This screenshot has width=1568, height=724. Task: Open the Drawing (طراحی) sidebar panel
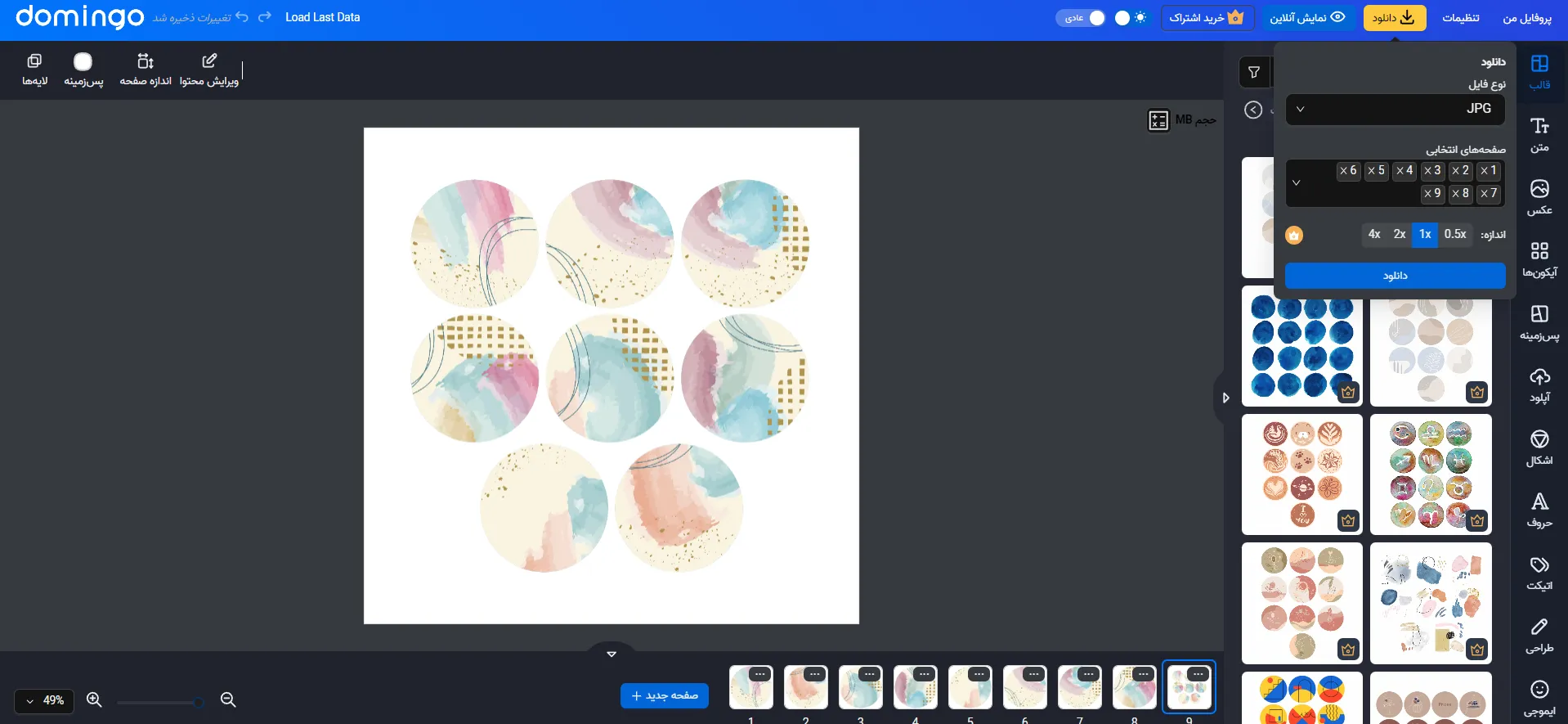[x=1539, y=636]
